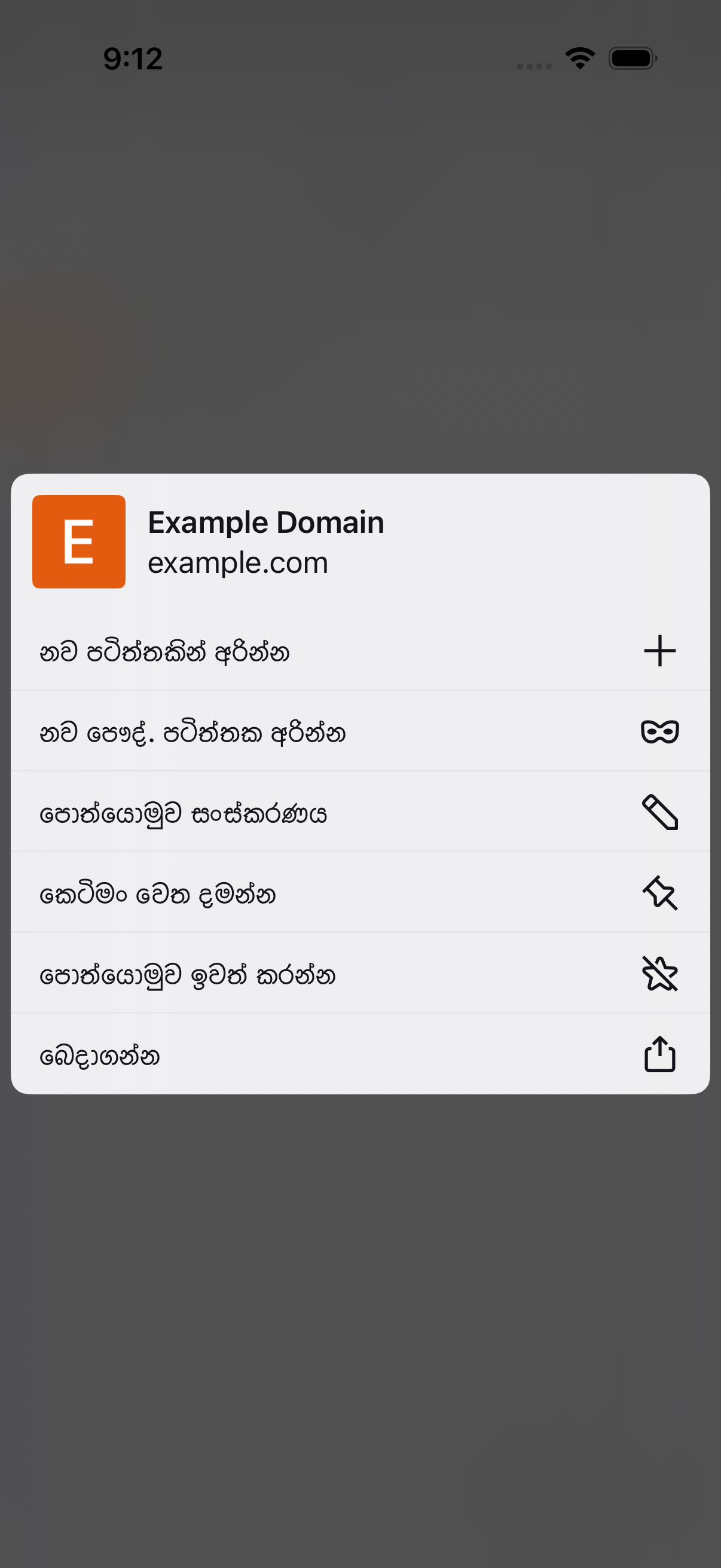Tap the Wi-Fi status icon

(x=580, y=59)
